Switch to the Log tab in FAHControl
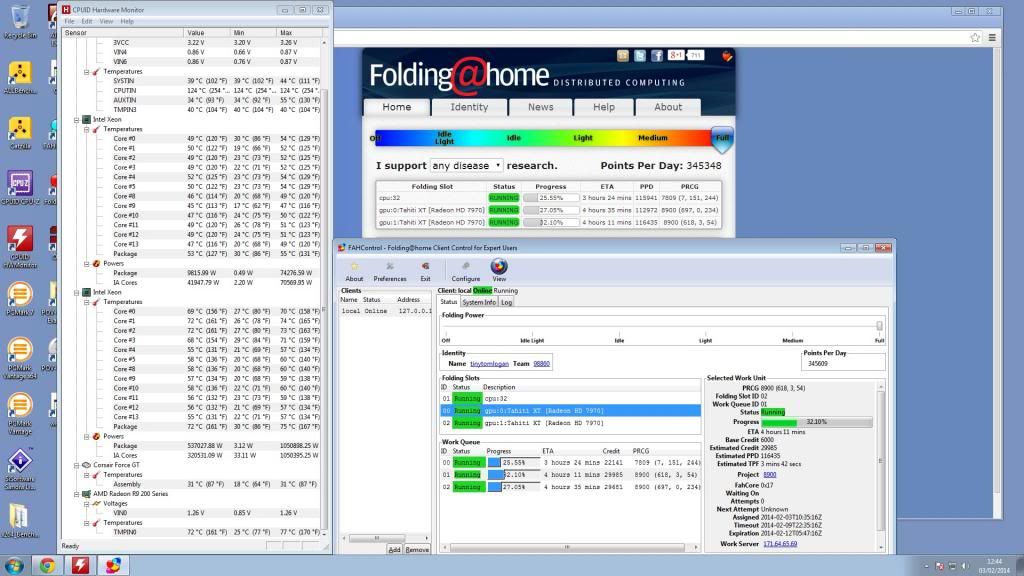The height and width of the screenshot is (576, 1024). point(506,302)
